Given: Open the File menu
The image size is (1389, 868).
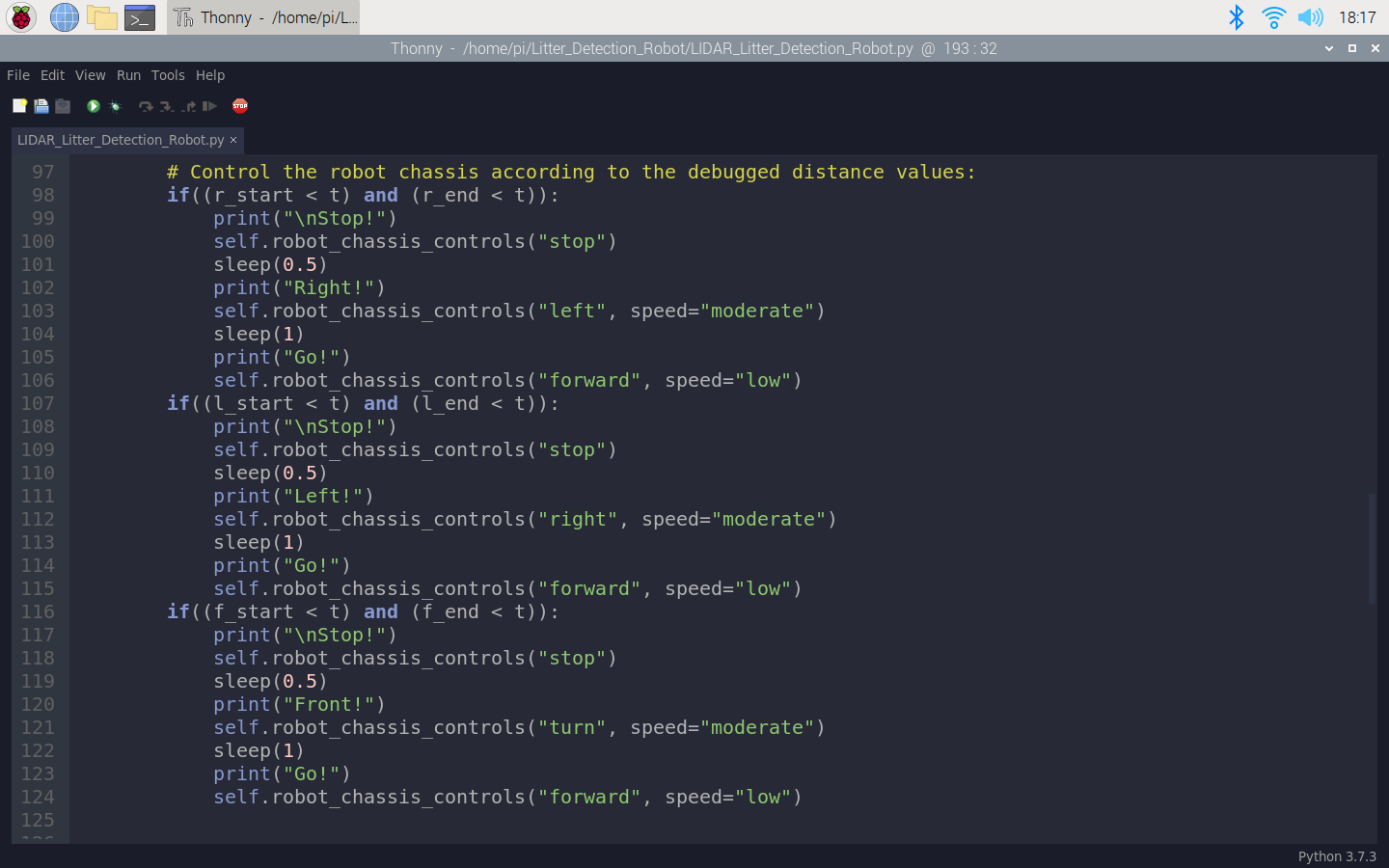Looking at the screenshot, I should (x=18, y=75).
